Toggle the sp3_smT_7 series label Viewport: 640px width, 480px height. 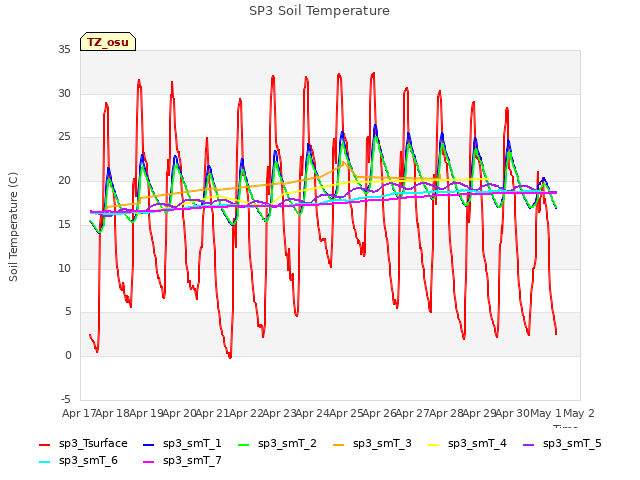(x=192, y=461)
